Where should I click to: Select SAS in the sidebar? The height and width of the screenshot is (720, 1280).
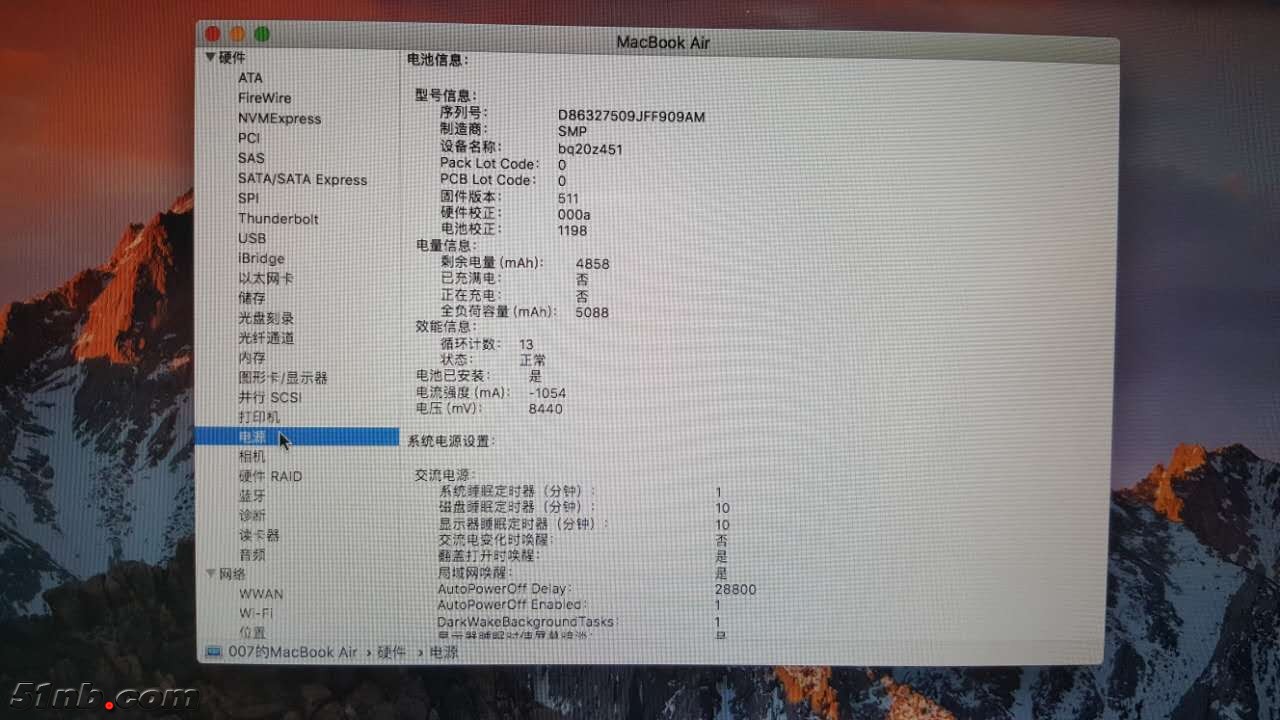click(251, 158)
